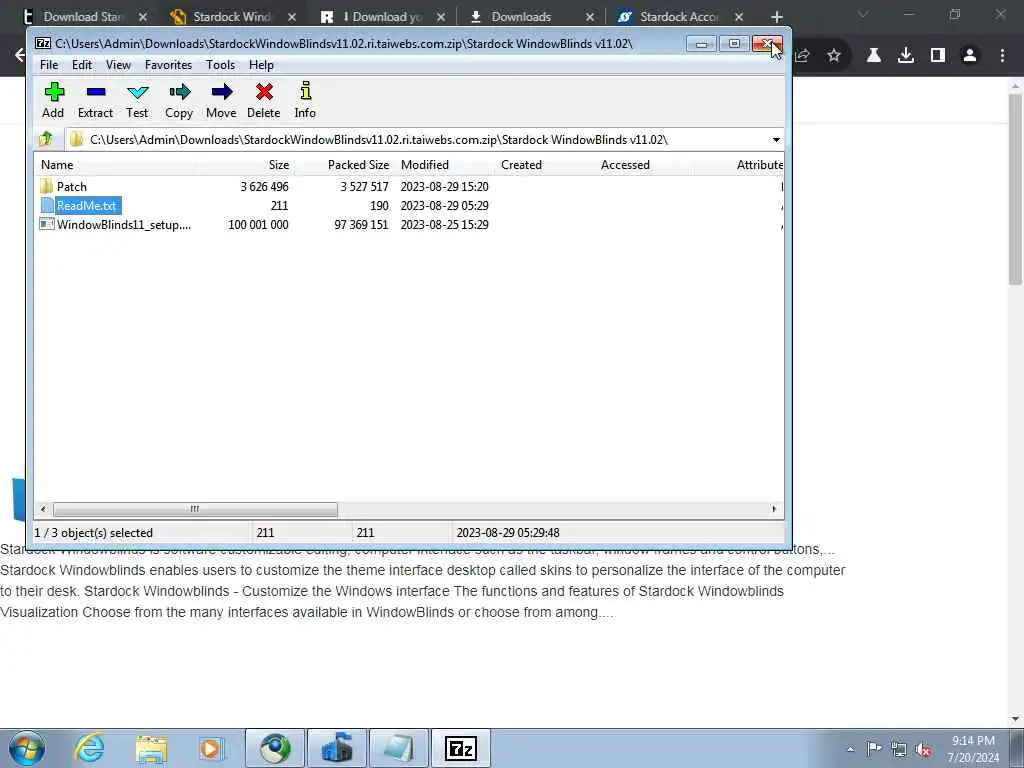Click the horizontal scrollbar thumb in file list
The height and width of the screenshot is (768, 1024).
point(195,509)
